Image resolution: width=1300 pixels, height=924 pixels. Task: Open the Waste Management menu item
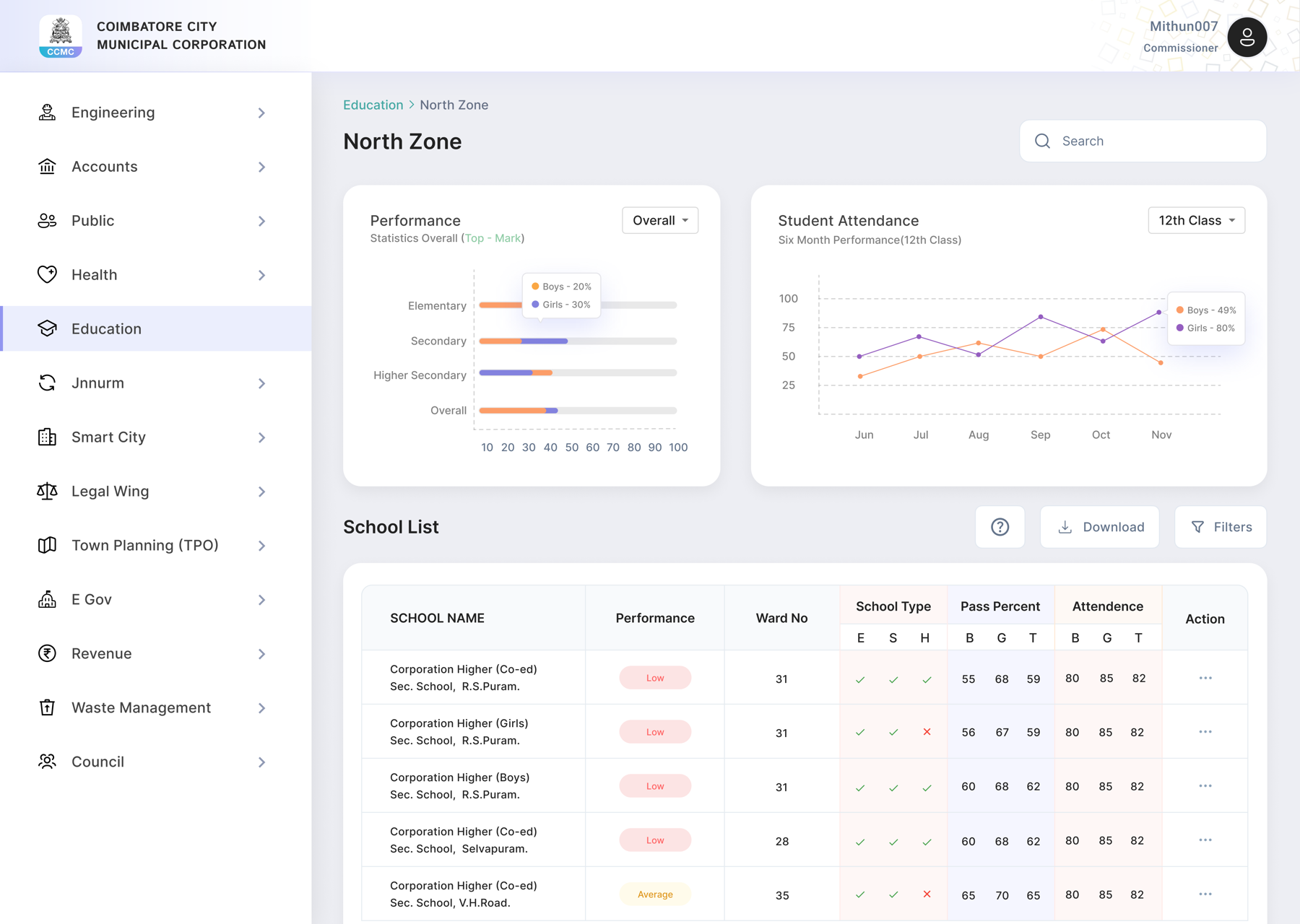coord(156,708)
